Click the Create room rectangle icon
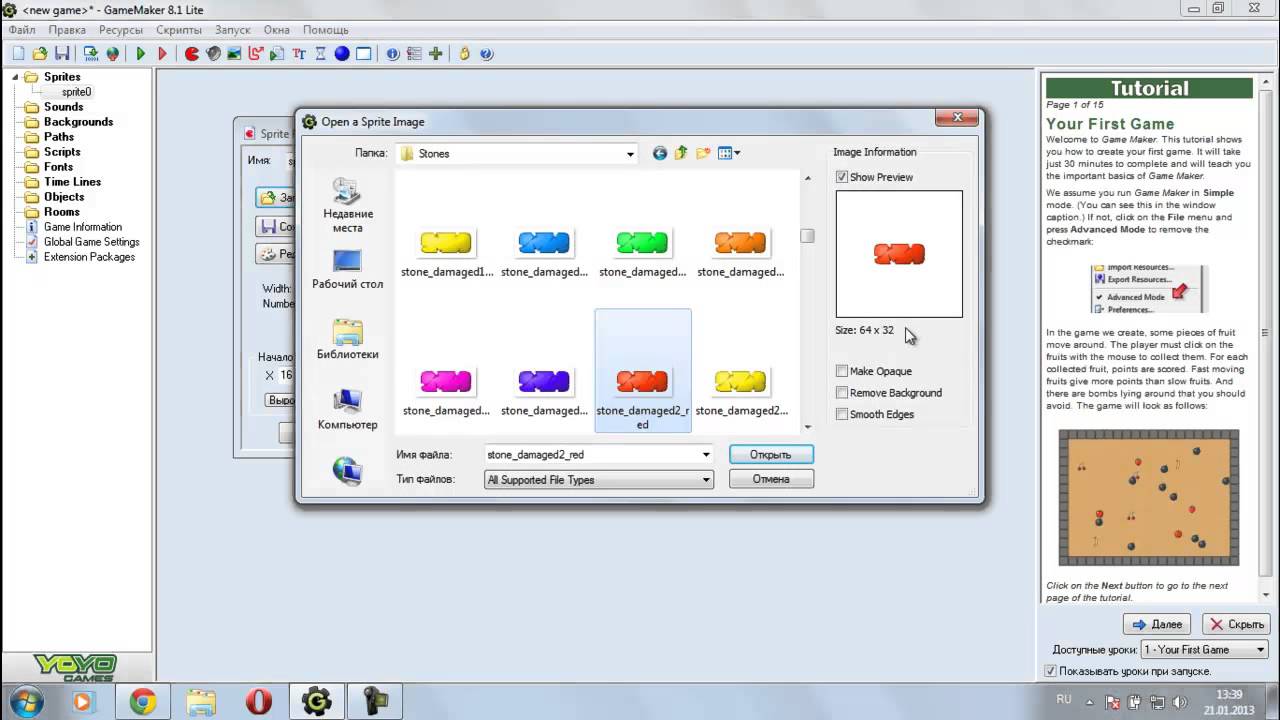 pos(364,53)
